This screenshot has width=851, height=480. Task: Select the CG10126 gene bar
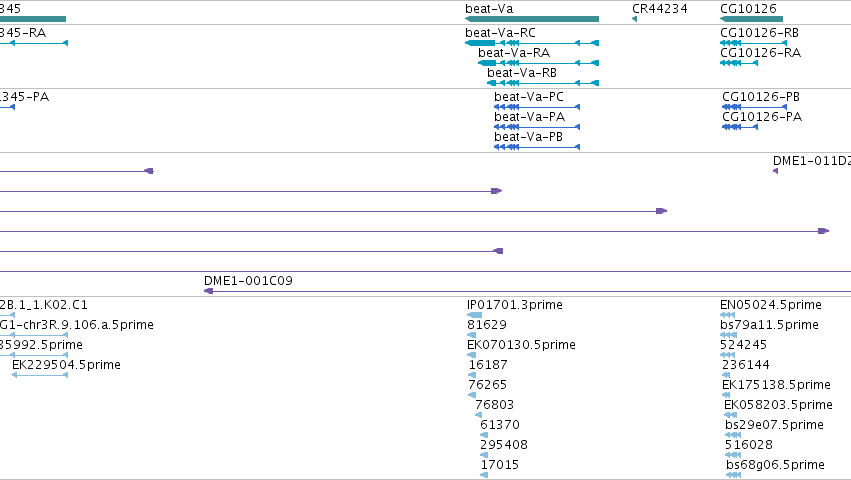pyautogui.click(x=751, y=19)
